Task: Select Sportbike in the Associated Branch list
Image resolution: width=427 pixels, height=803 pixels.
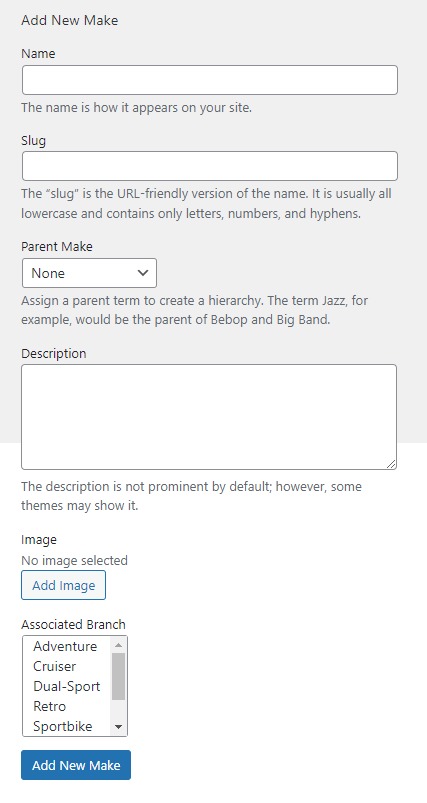Action: (67, 726)
